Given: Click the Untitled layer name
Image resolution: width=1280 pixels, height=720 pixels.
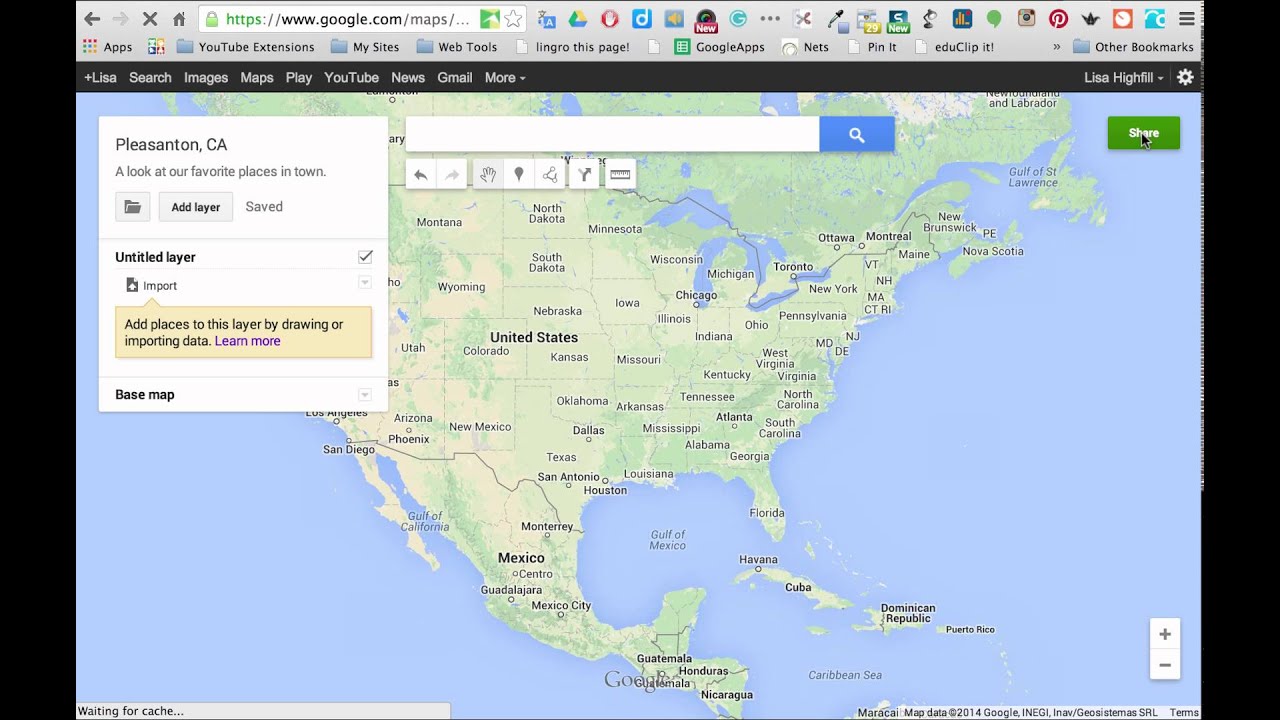Looking at the screenshot, I should tap(155, 257).
